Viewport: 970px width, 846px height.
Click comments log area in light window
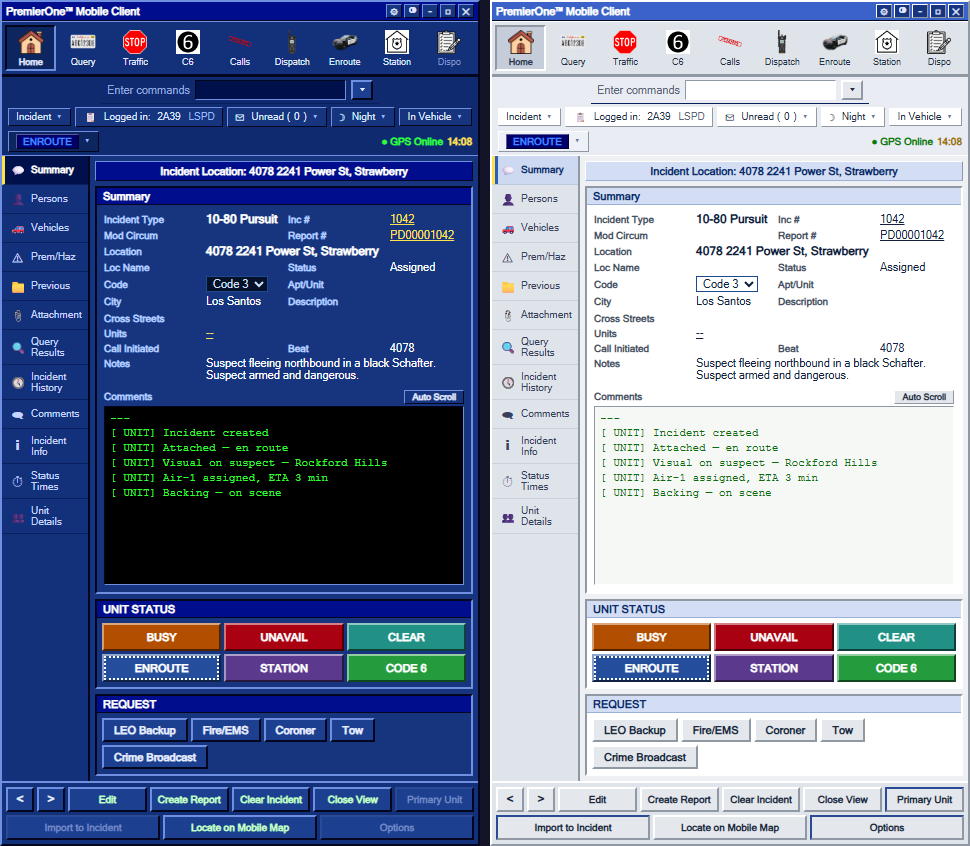[x=773, y=495]
